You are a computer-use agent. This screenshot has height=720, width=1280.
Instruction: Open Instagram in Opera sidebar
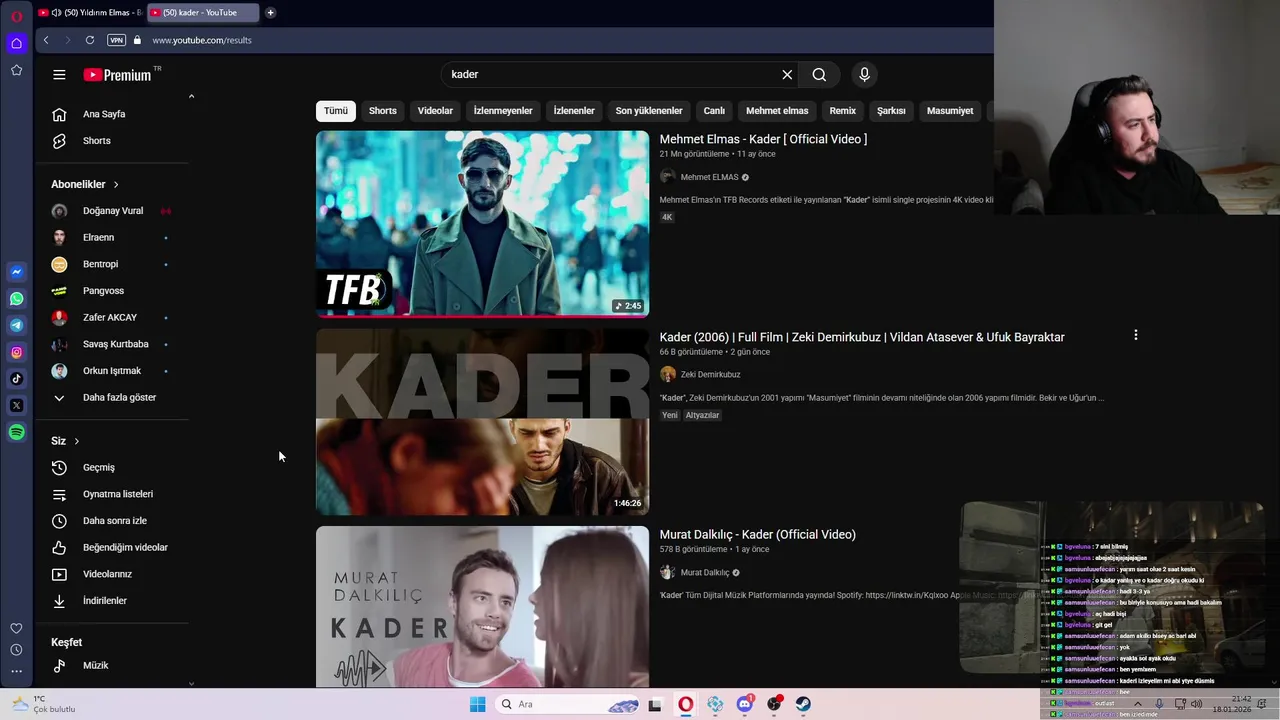click(x=16, y=352)
